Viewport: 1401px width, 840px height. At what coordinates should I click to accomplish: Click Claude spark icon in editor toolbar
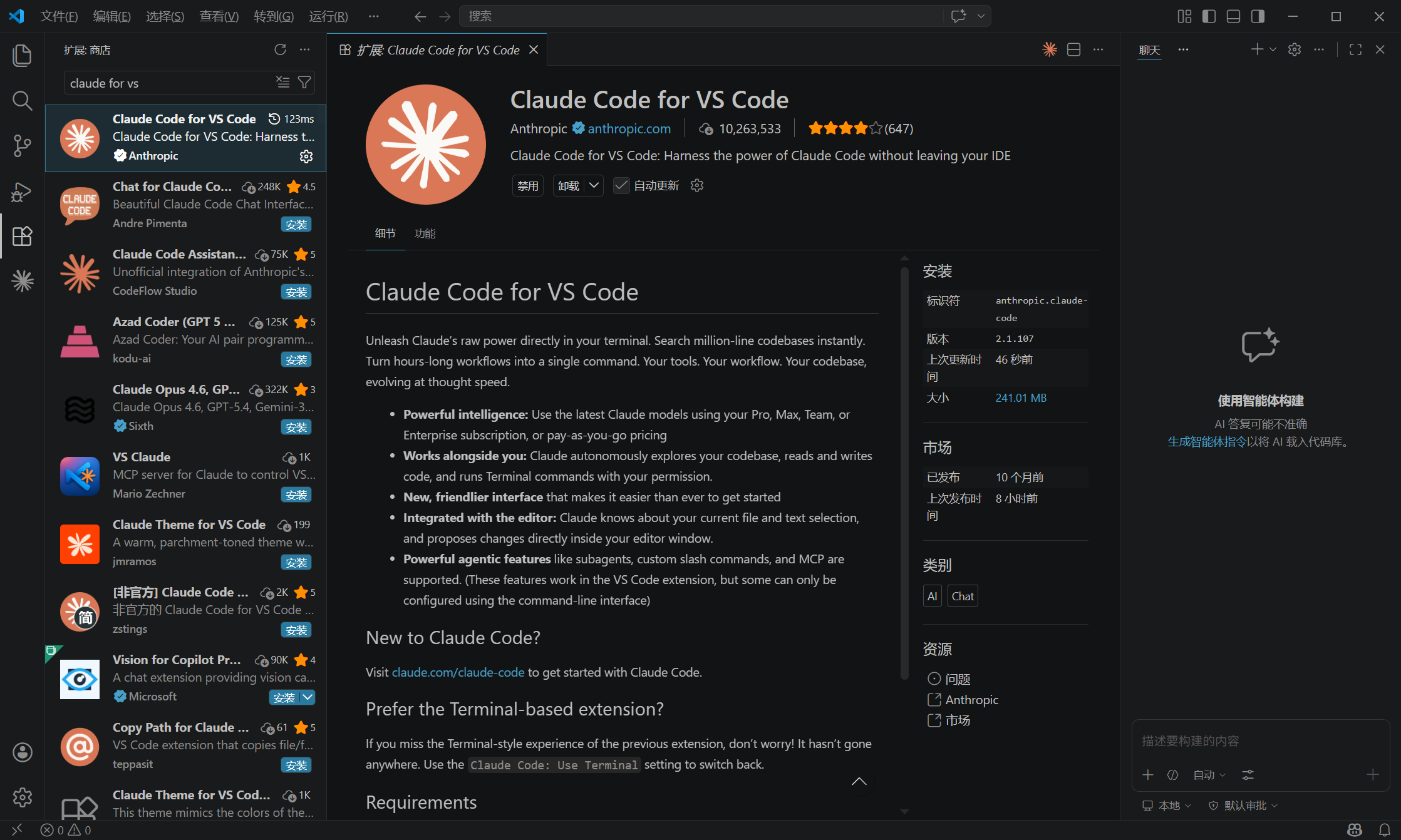pyautogui.click(x=1049, y=49)
